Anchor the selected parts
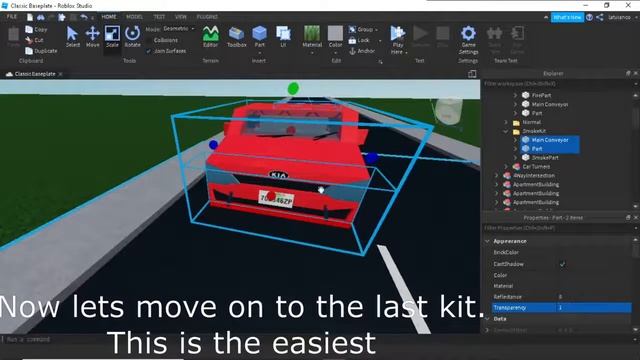Screen dimensions: 640x360 click(x=362, y=51)
